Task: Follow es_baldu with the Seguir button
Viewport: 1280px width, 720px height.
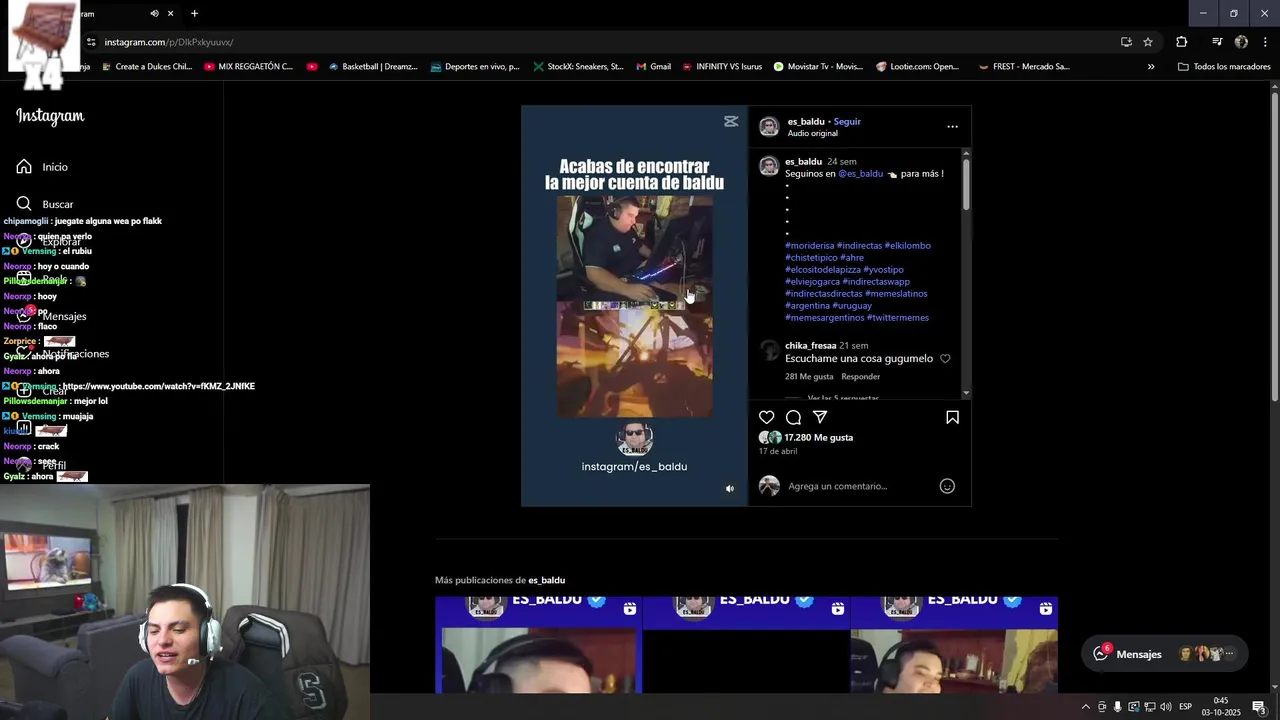Action: coord(847,121)
